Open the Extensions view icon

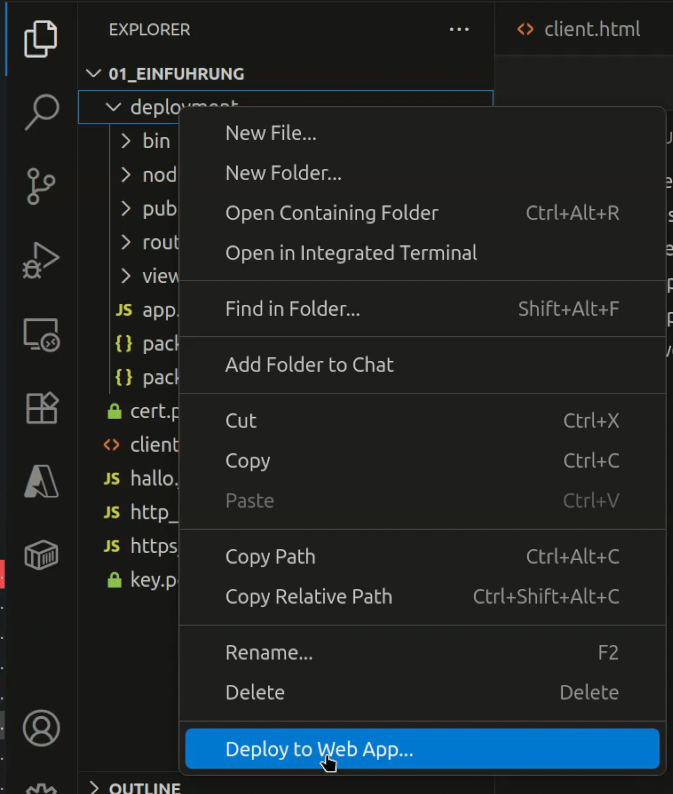(x=41, y=408)
